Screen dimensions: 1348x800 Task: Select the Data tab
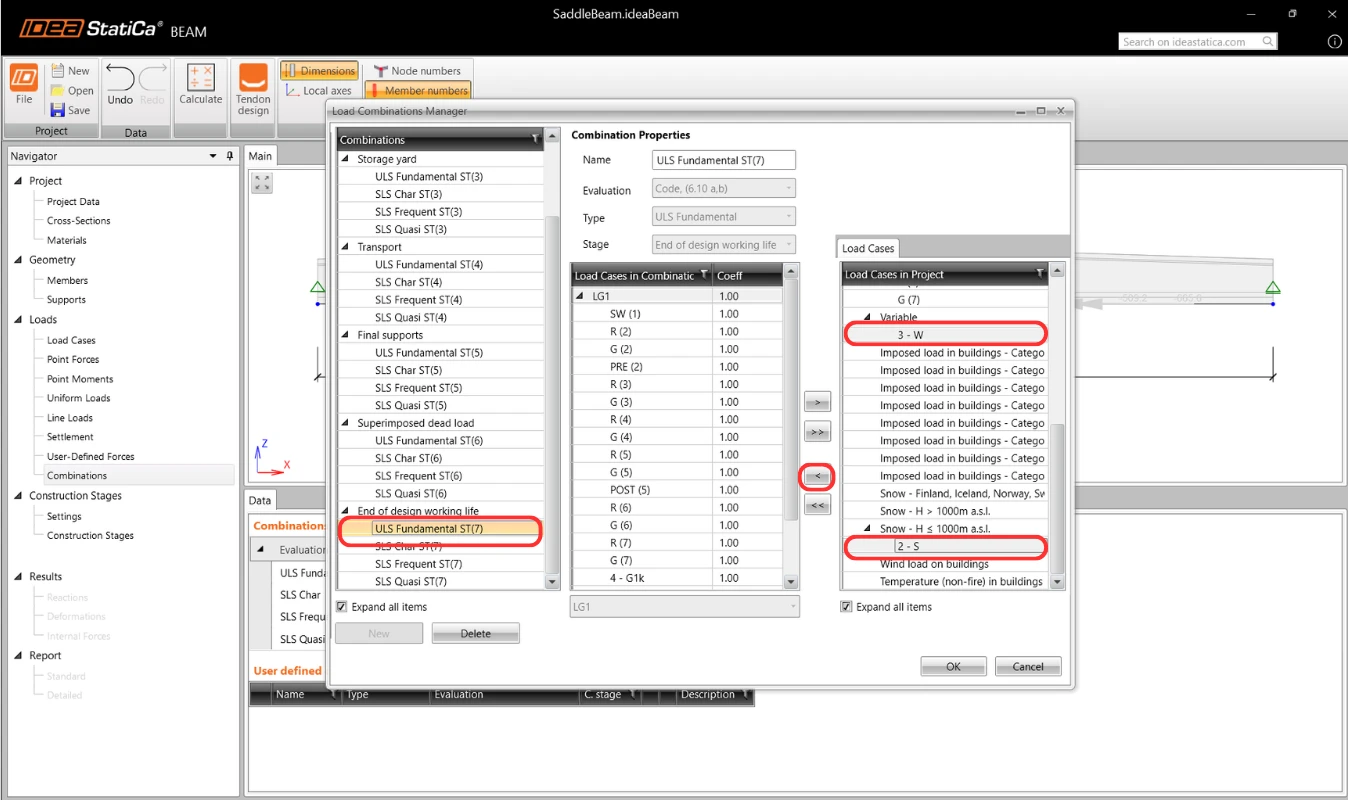coord(260,500)
